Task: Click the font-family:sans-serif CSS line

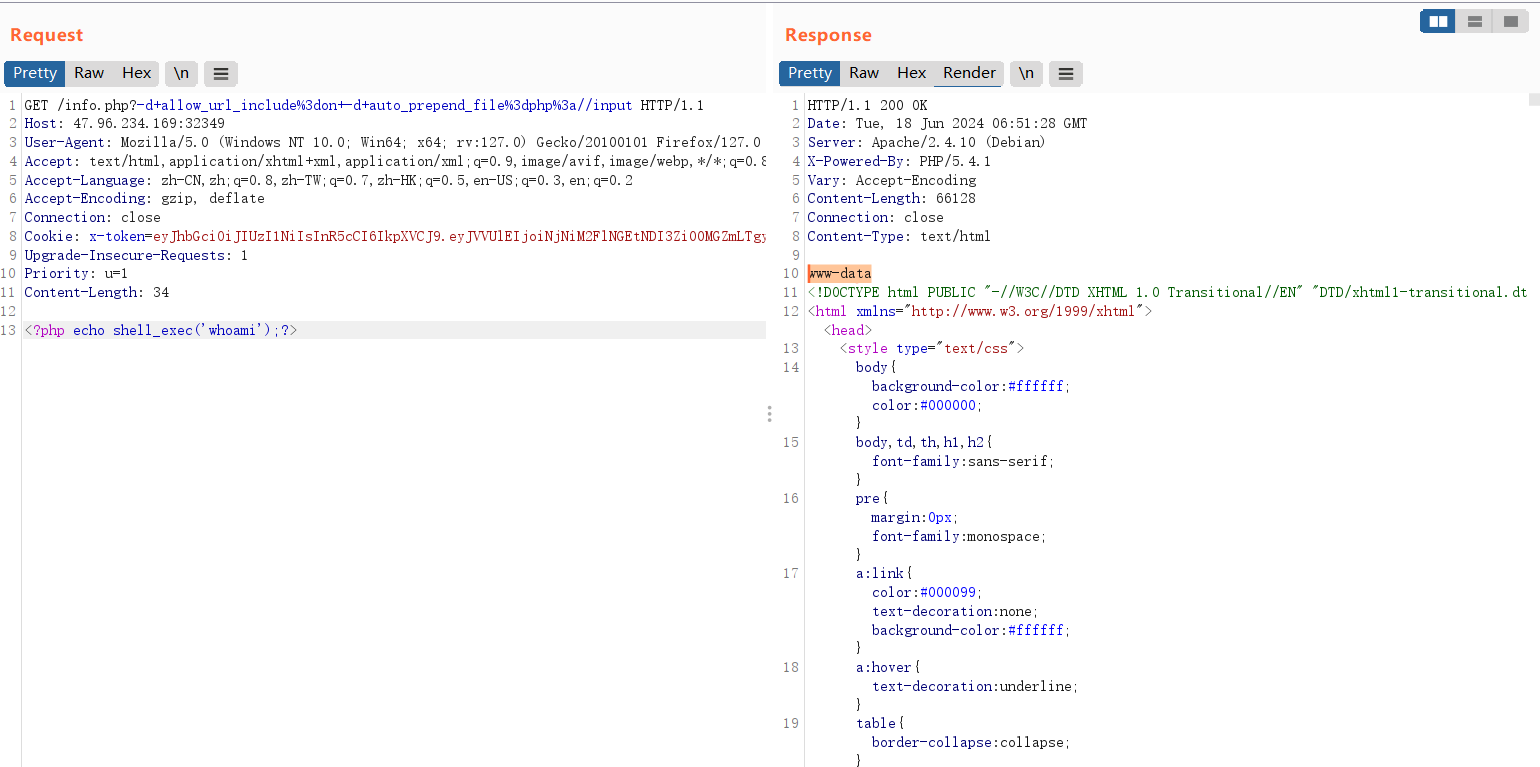Action: (962, 461)
